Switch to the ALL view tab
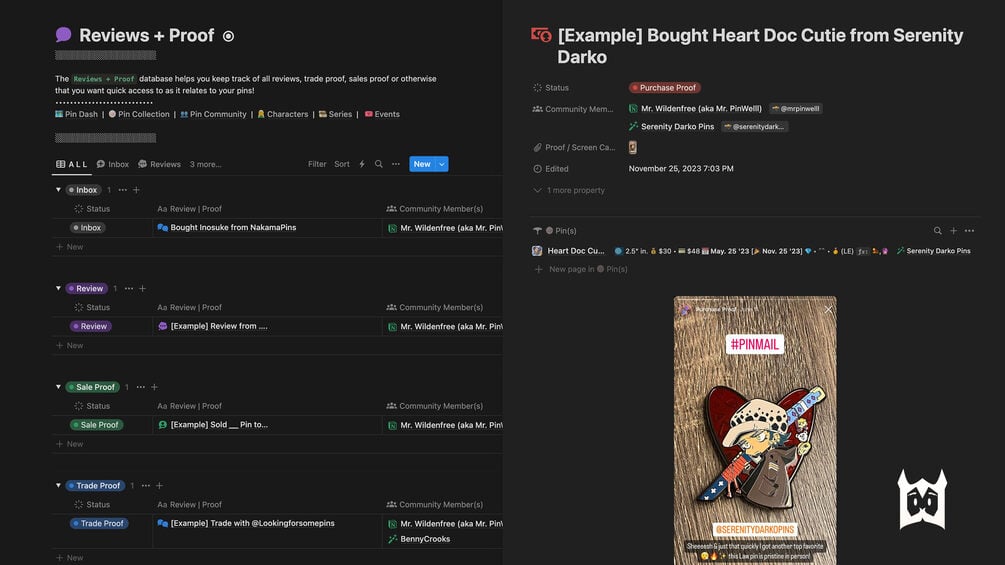The width and height of the screenshot is (1005, 565). click(72, 164)
